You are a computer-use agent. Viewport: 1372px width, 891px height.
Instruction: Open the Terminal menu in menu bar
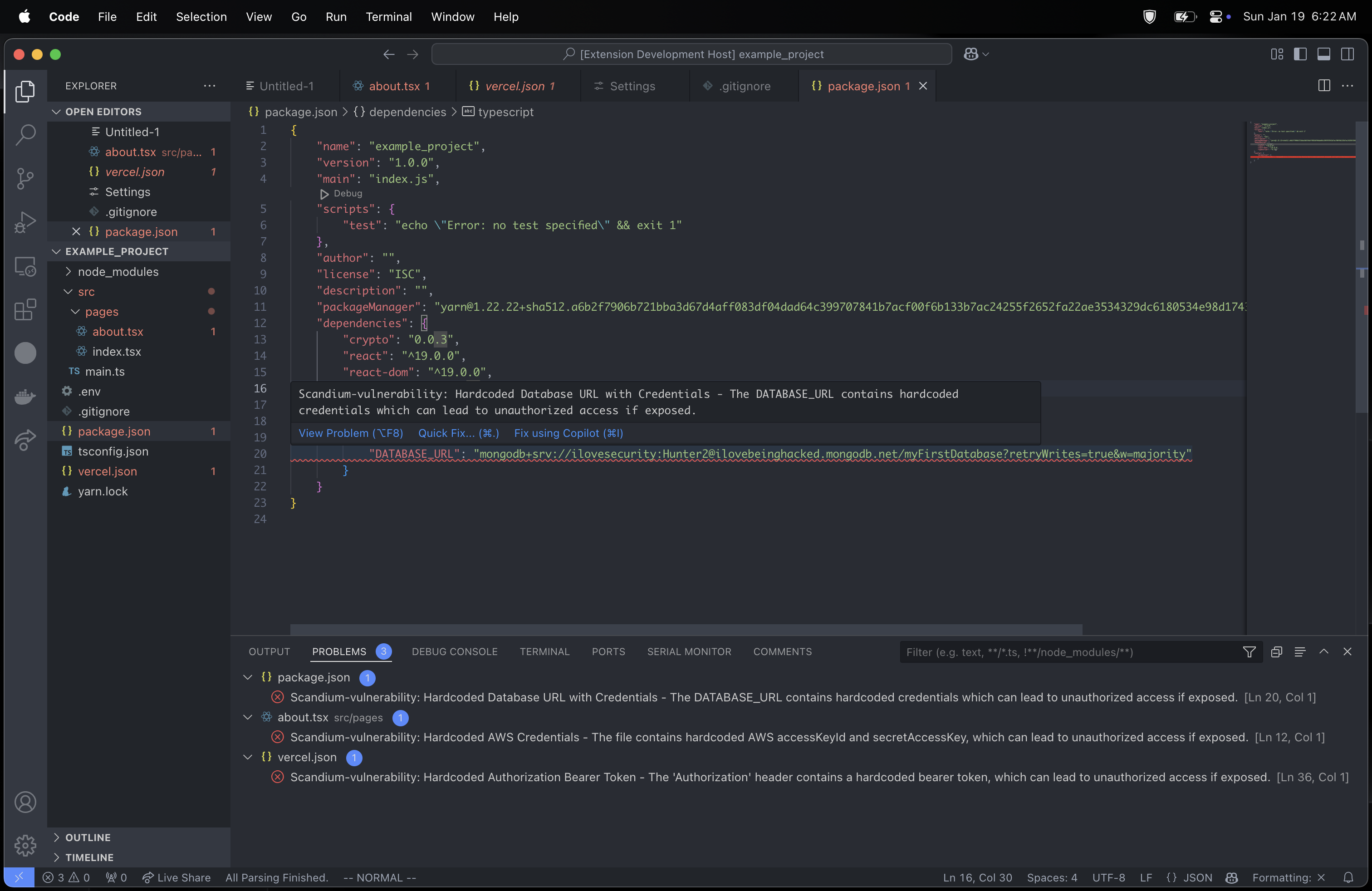click(388, 17)
